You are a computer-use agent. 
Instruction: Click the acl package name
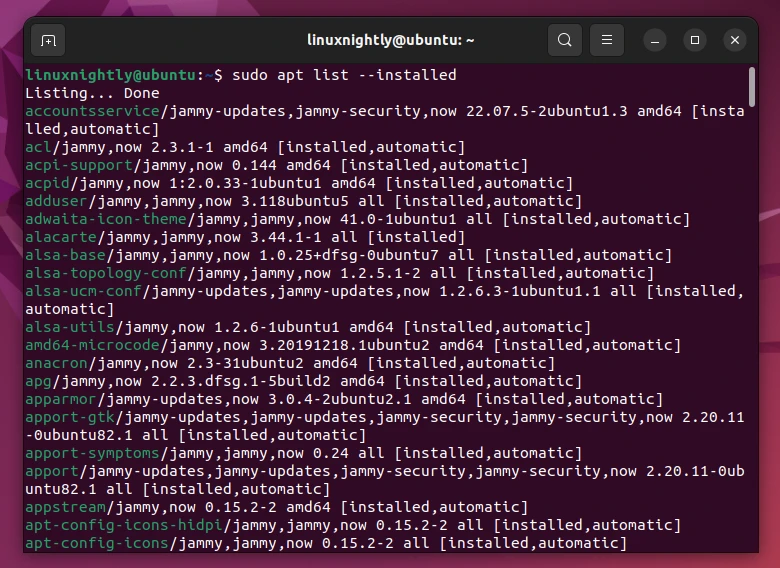click(x=38, y=147)
